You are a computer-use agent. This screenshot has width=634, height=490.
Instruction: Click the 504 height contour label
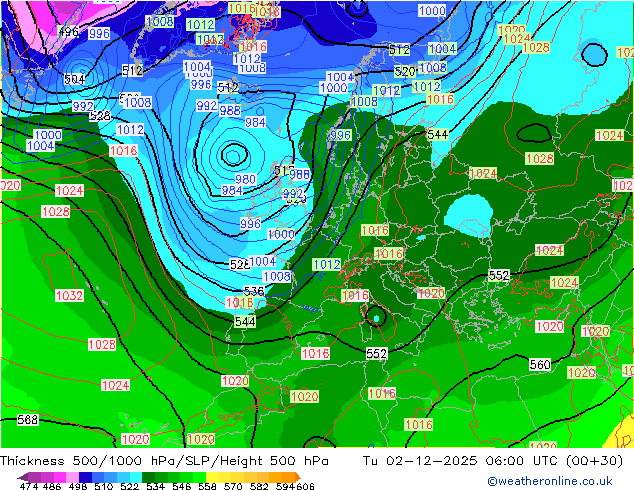click(x=75, y=79)
